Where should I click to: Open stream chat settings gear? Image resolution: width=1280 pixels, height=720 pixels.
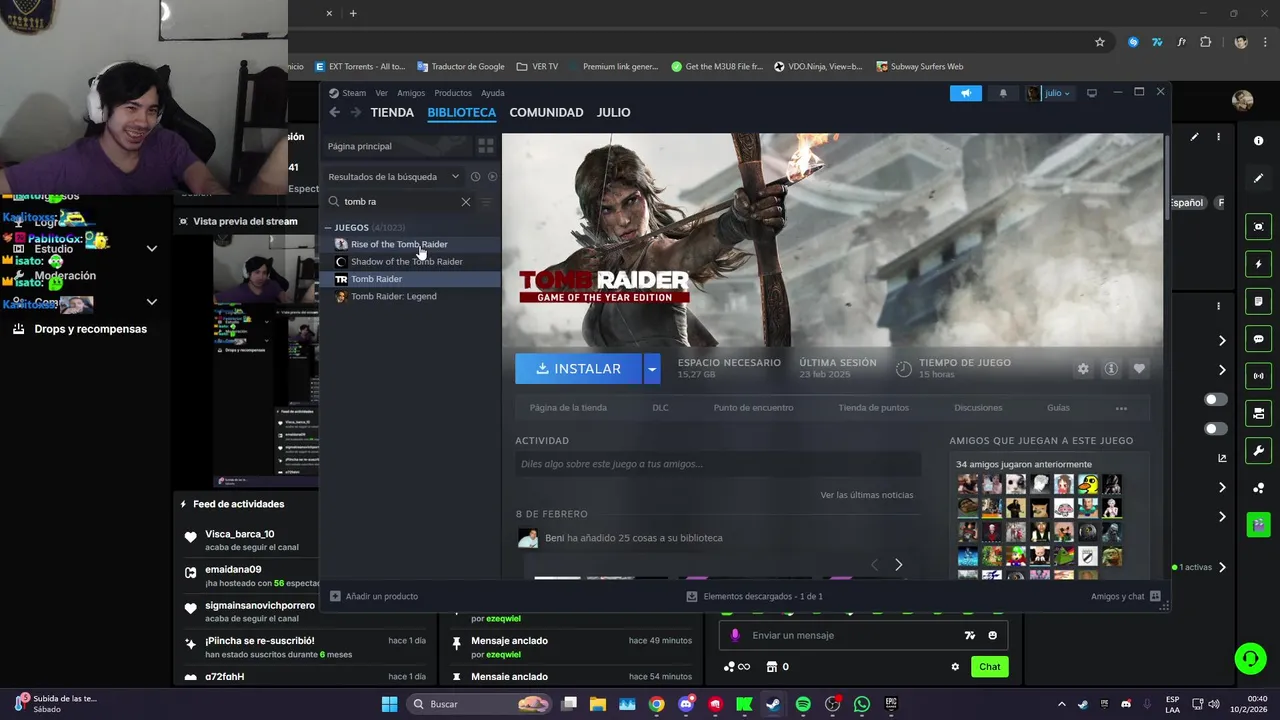tap(955, 667)
